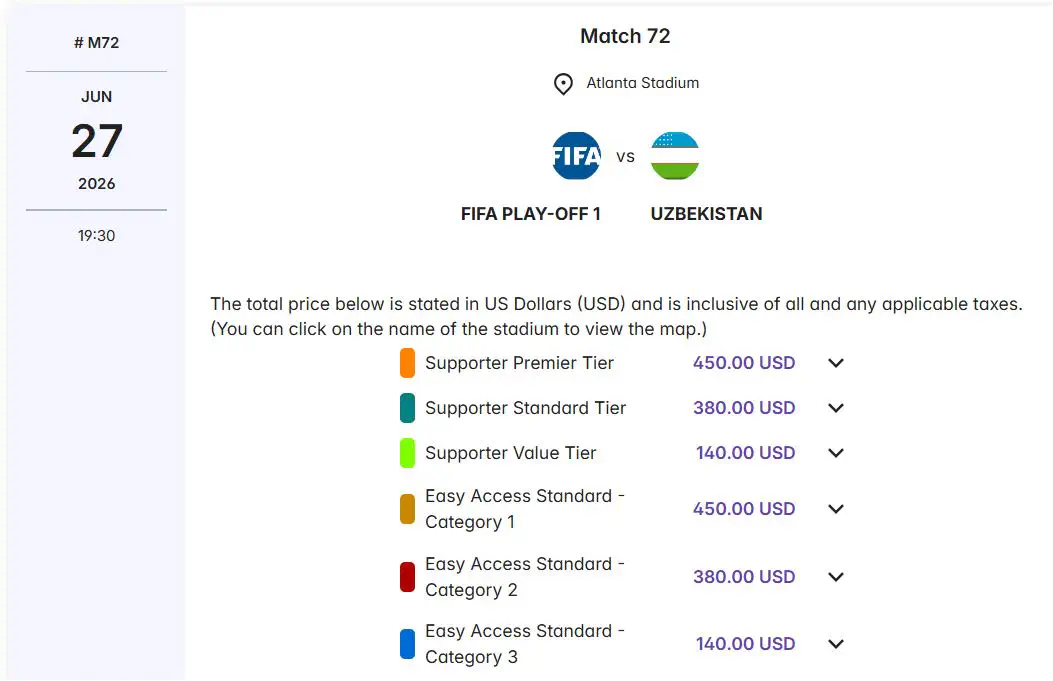Click the Match 72 heading
This screenshot has height=681, width=1053.
pyautogui.click(x=625, y=36)
